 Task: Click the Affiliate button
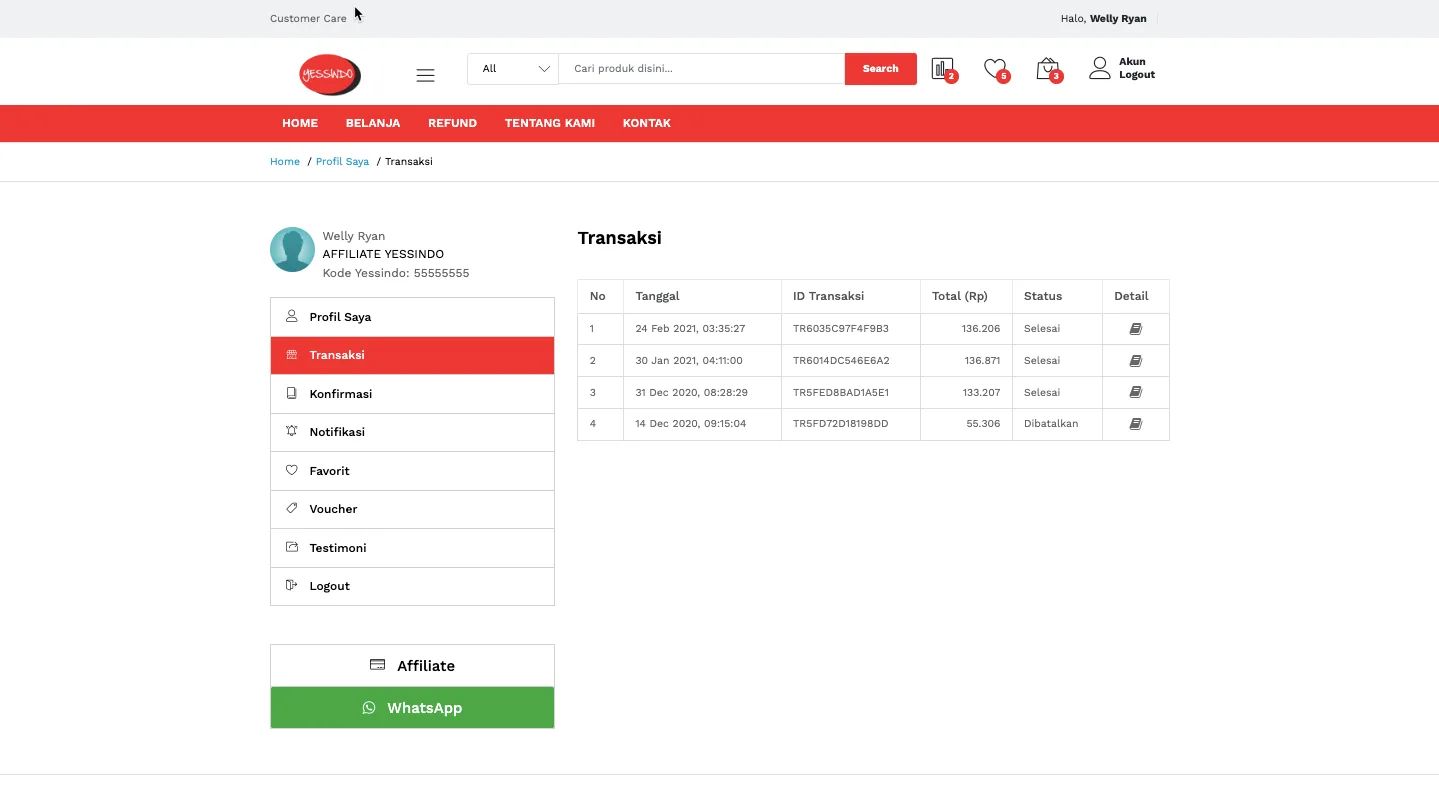click(412, 666)
